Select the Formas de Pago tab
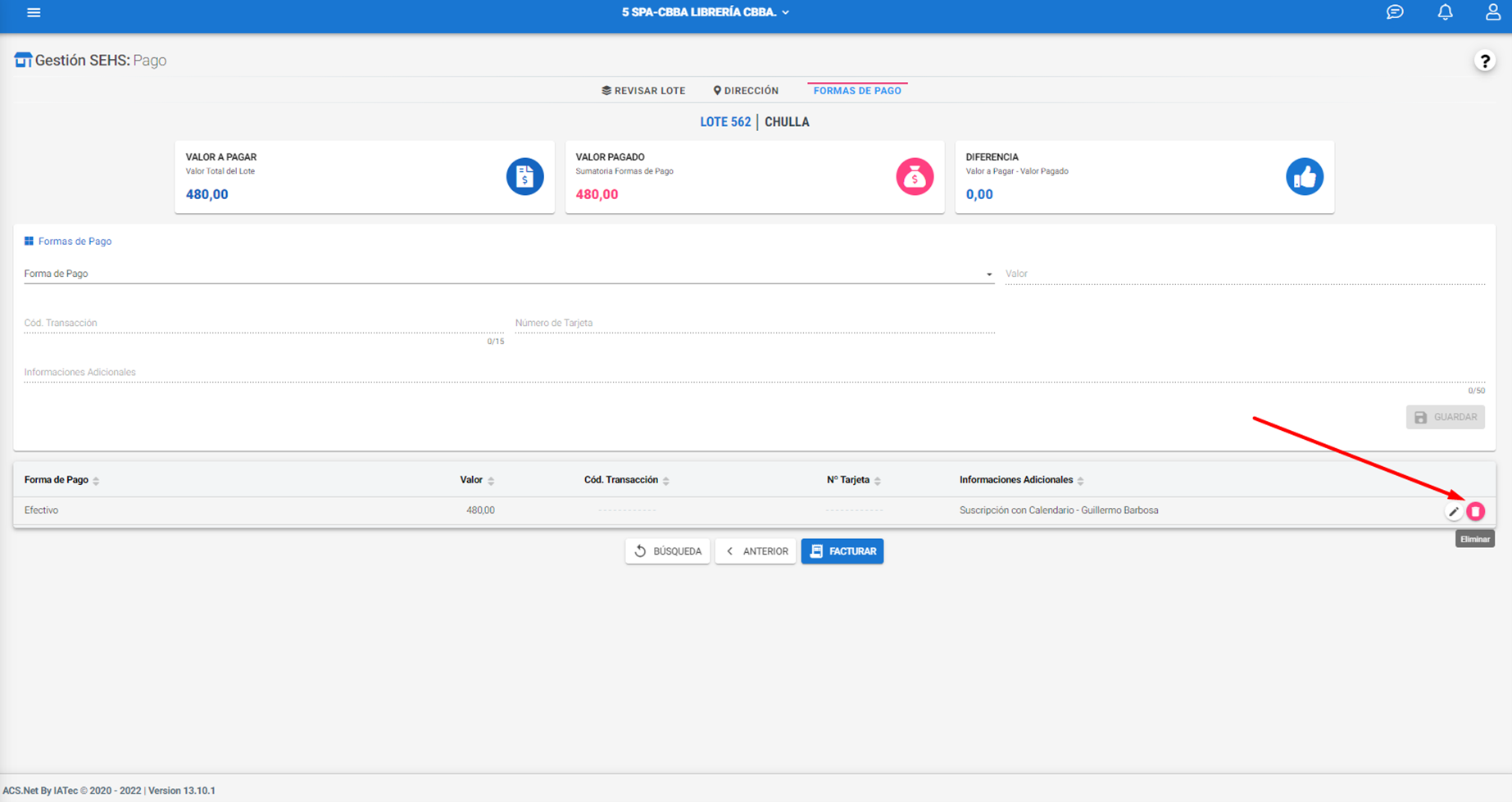This screenshot has height=802, width=1512. [857, 91]
